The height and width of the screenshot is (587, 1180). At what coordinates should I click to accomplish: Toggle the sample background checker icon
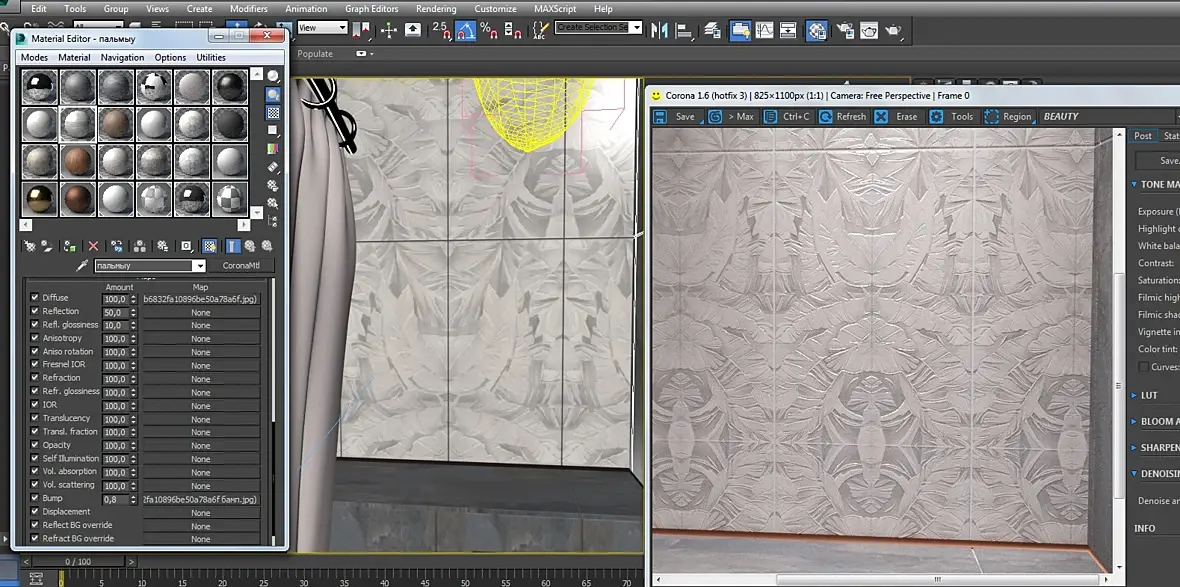[273, 113]
